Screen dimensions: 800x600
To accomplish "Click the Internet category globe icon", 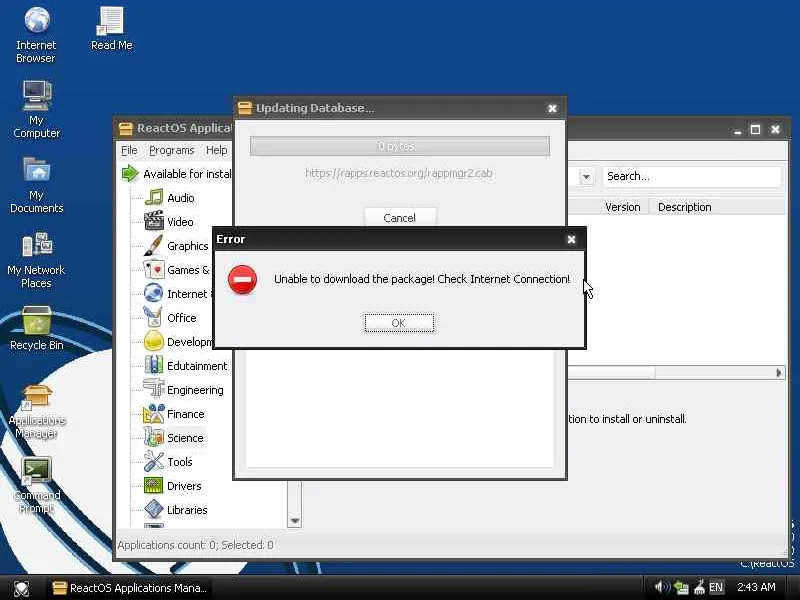I will (154, 293).
